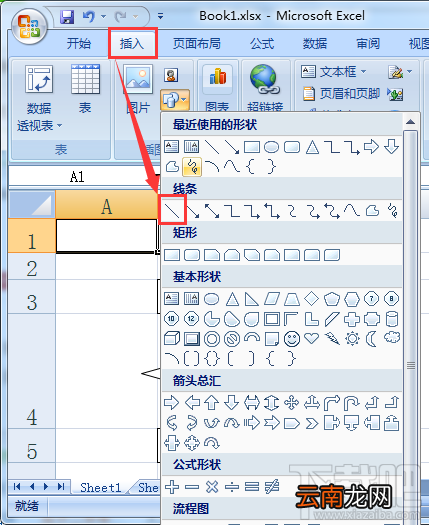Insert a chart with the 图表 button
This screenshot has height=525, width=429.
(218, 88)
